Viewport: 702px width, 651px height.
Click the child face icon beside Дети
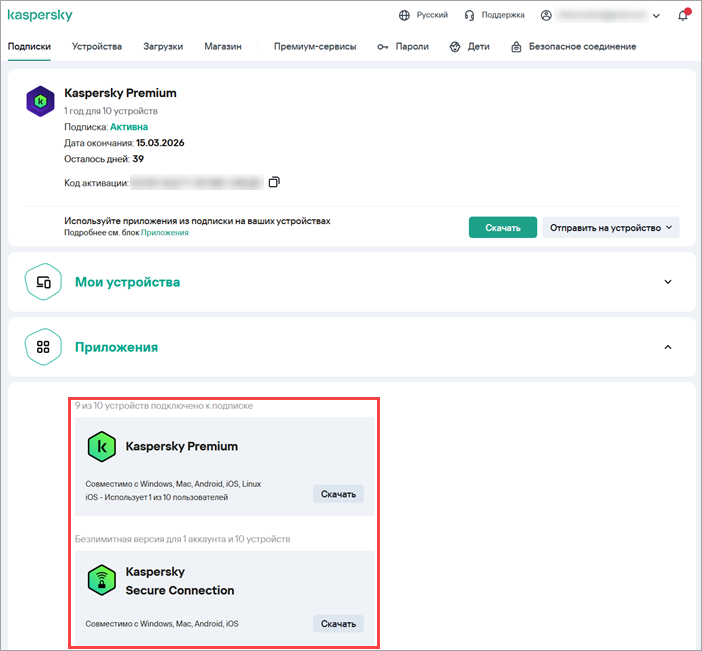pos(455,47)
